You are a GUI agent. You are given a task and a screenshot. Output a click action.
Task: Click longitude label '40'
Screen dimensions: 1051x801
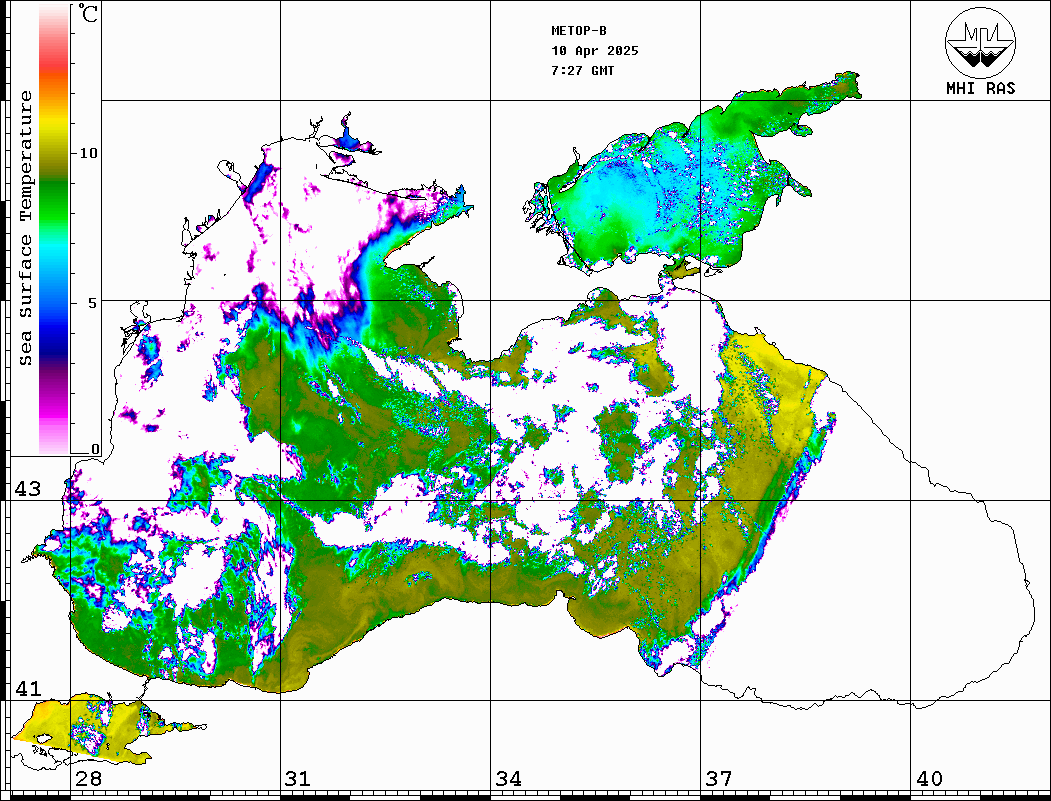click(x=929, y=779)
